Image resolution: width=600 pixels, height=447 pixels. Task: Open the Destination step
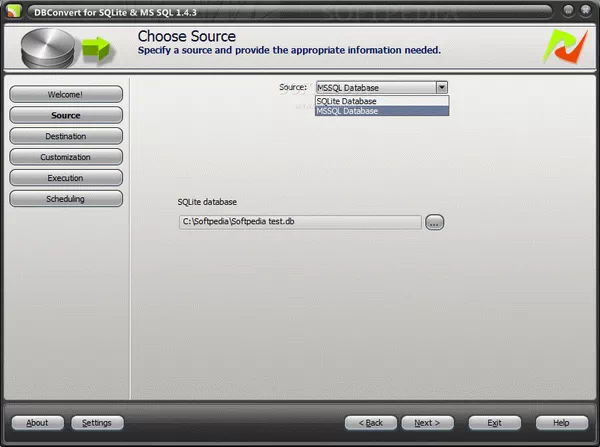coord(66,136)
